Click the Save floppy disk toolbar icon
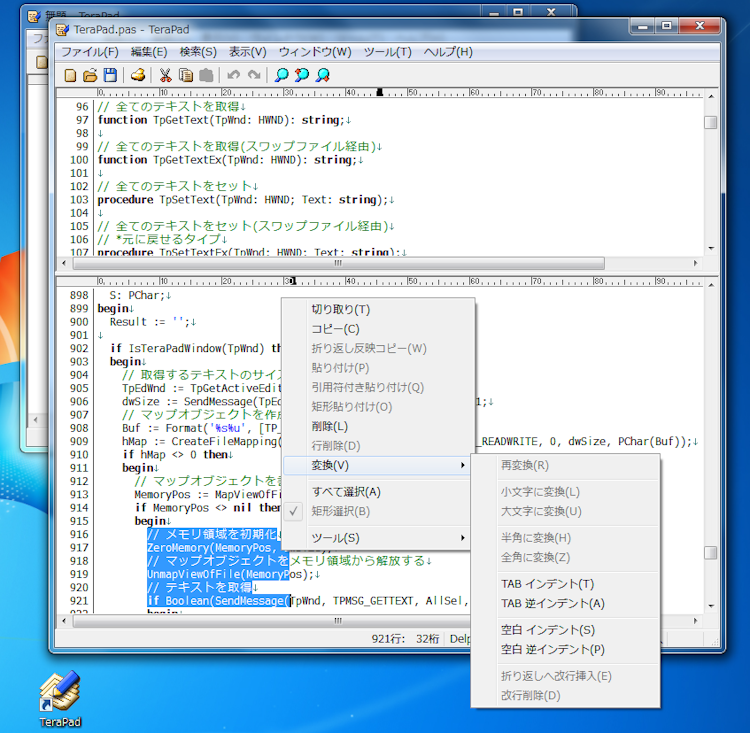 pyautogui.click(x=110, y=75)
